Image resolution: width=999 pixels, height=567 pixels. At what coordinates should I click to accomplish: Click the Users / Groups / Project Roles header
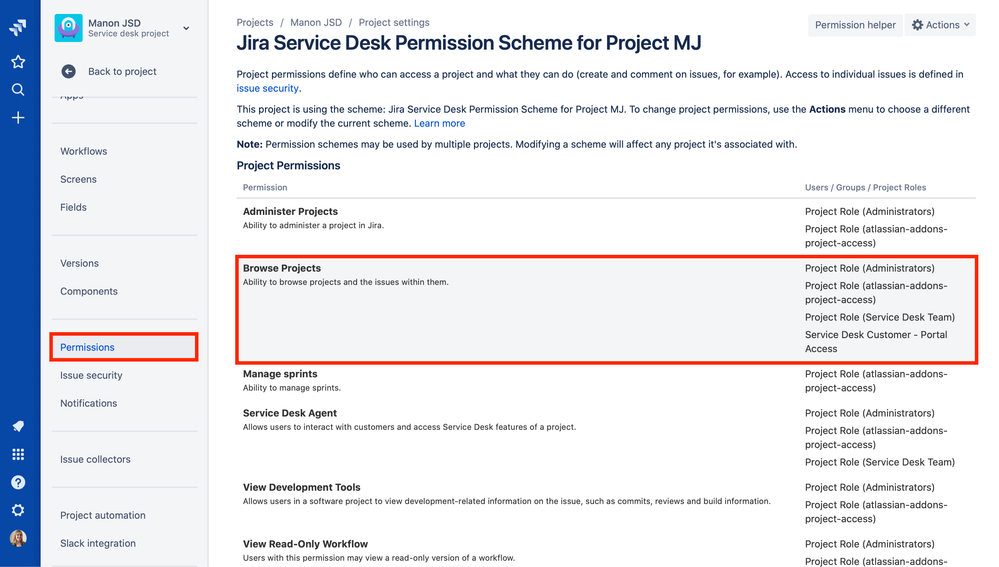pos(865,187)
